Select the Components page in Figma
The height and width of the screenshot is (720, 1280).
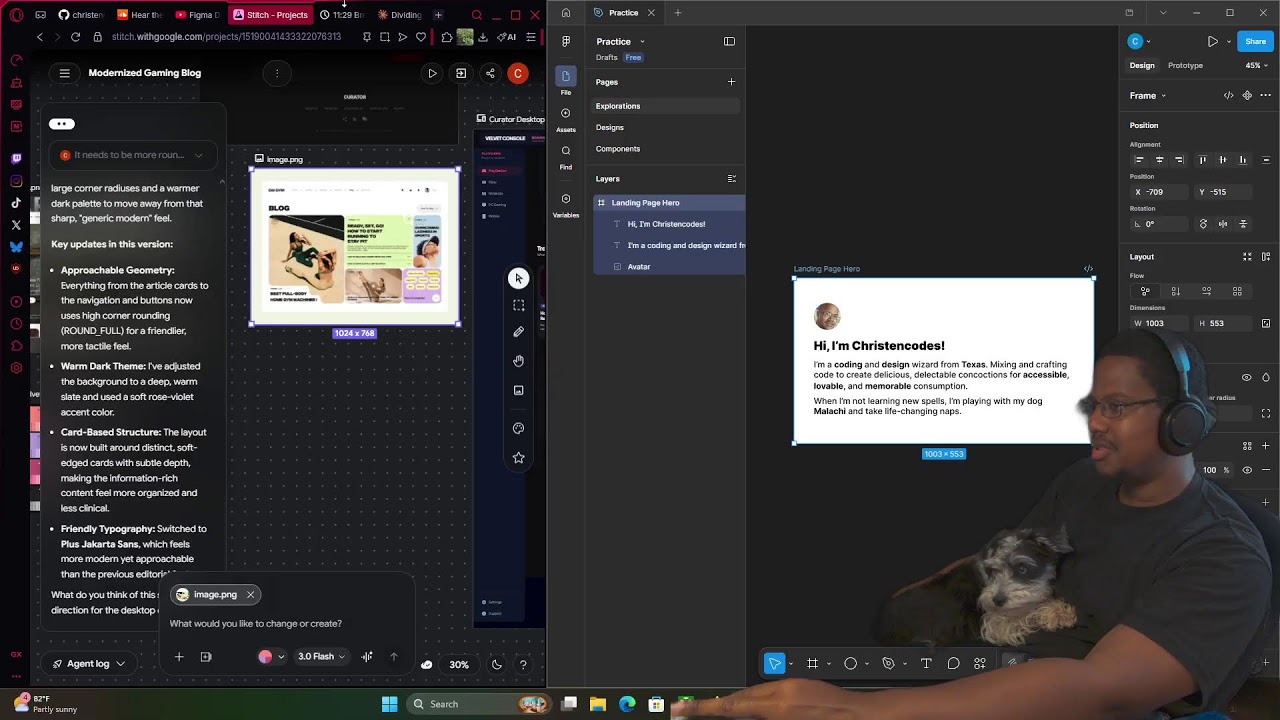pyautogui.click(x=618, y=149)
